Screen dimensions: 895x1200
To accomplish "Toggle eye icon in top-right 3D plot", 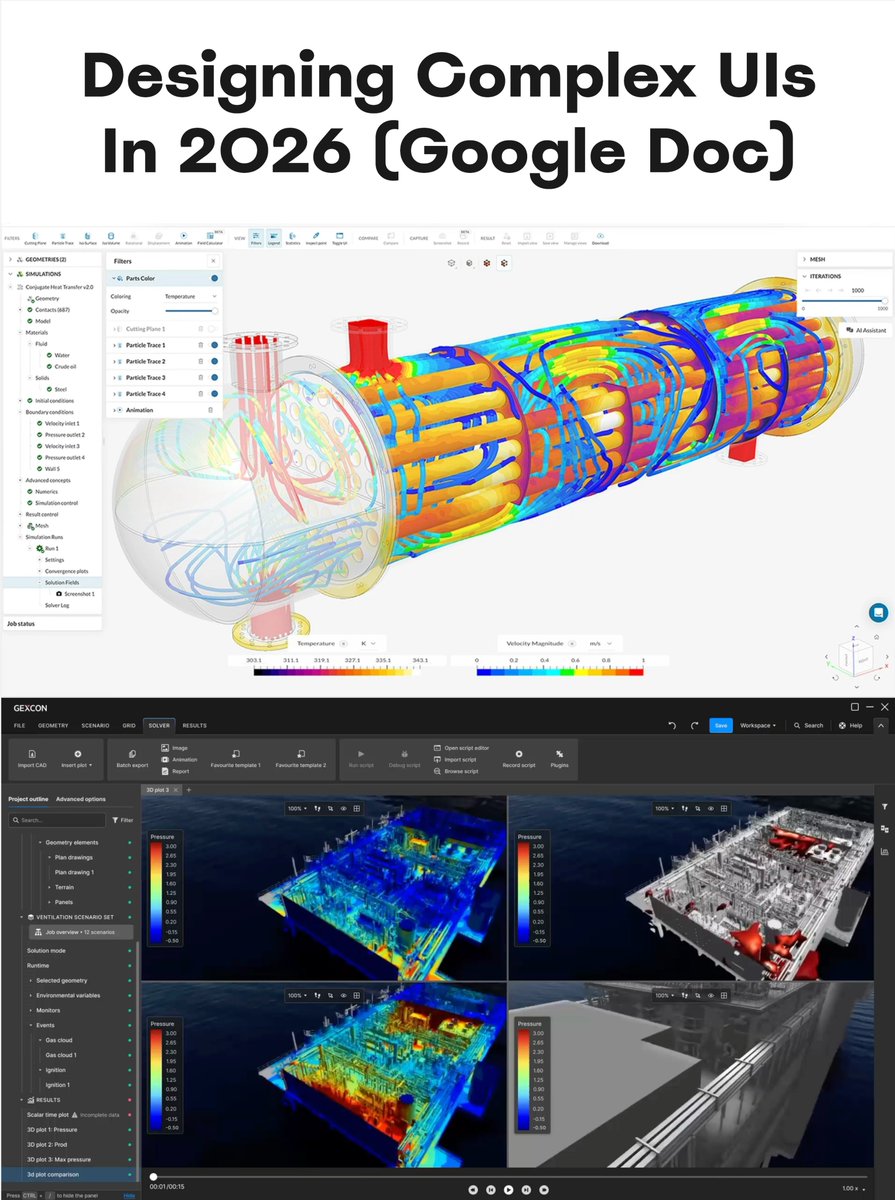I will (x=711, y=808).
